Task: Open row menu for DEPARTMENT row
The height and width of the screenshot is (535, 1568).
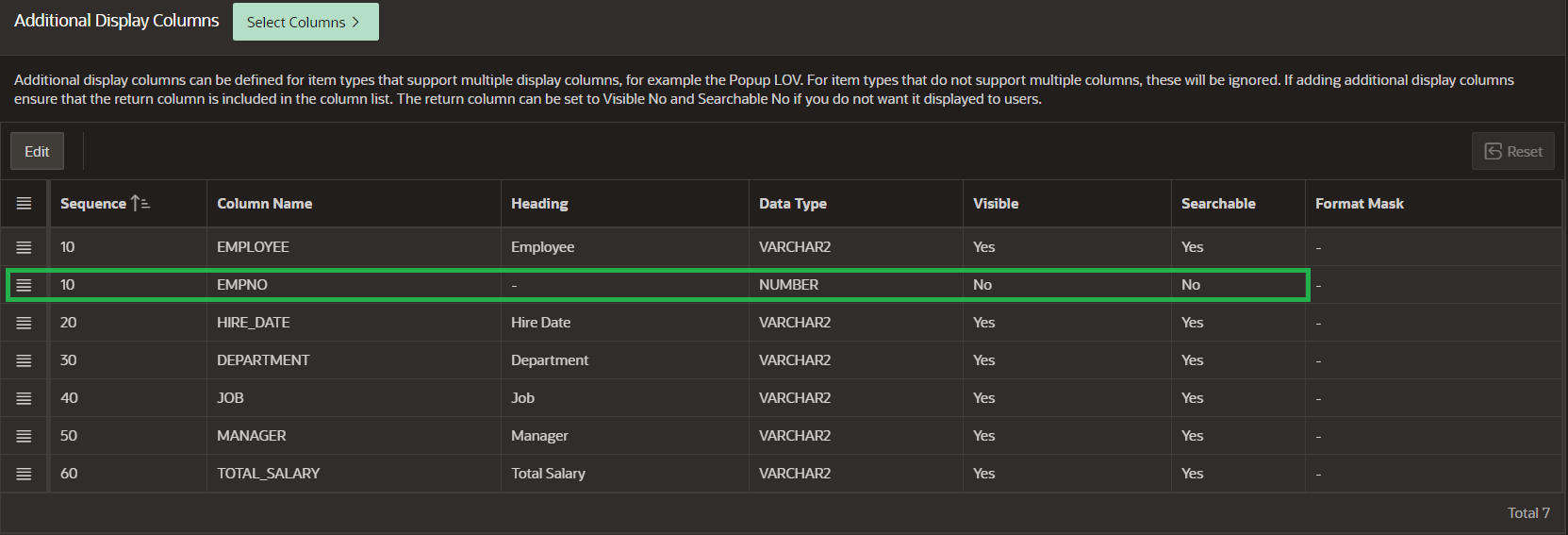Action: (x=24, y=360)
